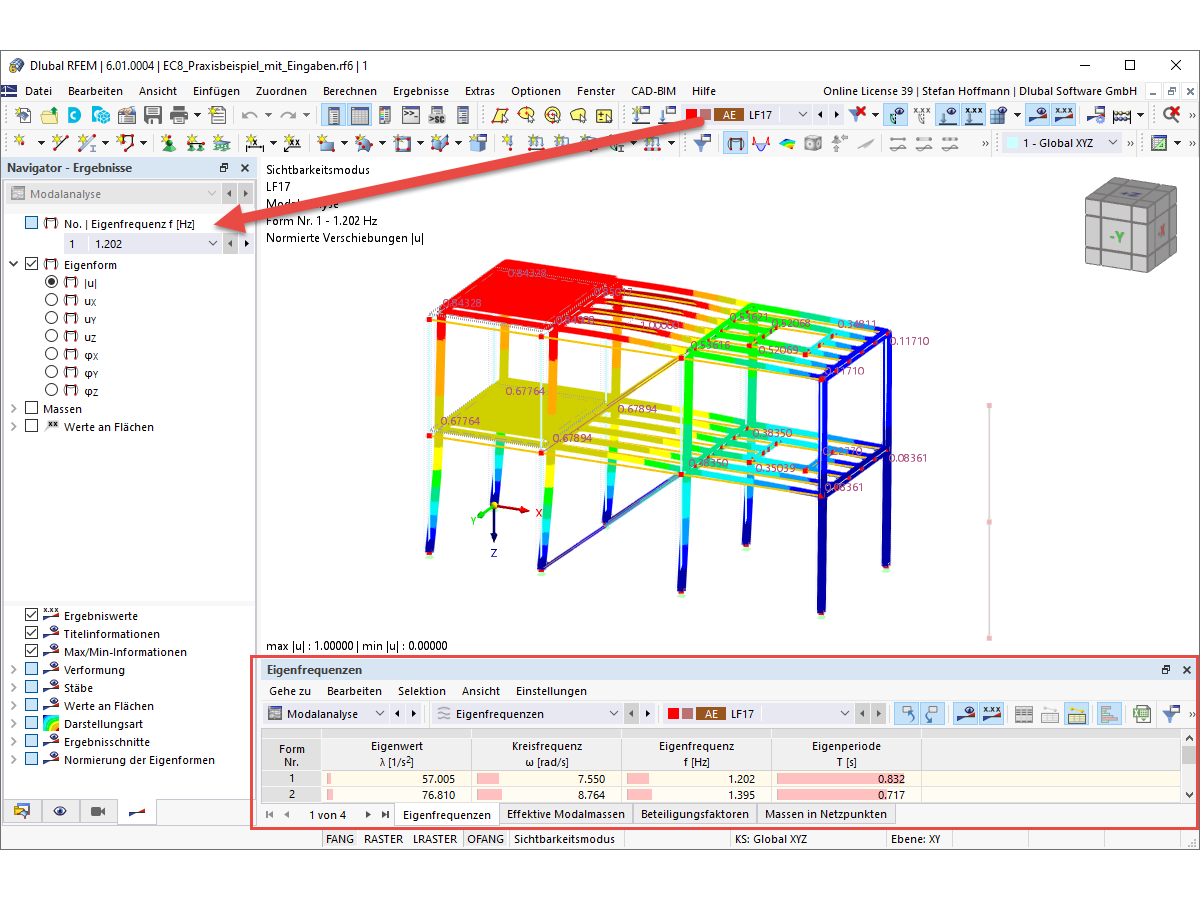
Task: Click the new line tool
Action: (61, 143)
